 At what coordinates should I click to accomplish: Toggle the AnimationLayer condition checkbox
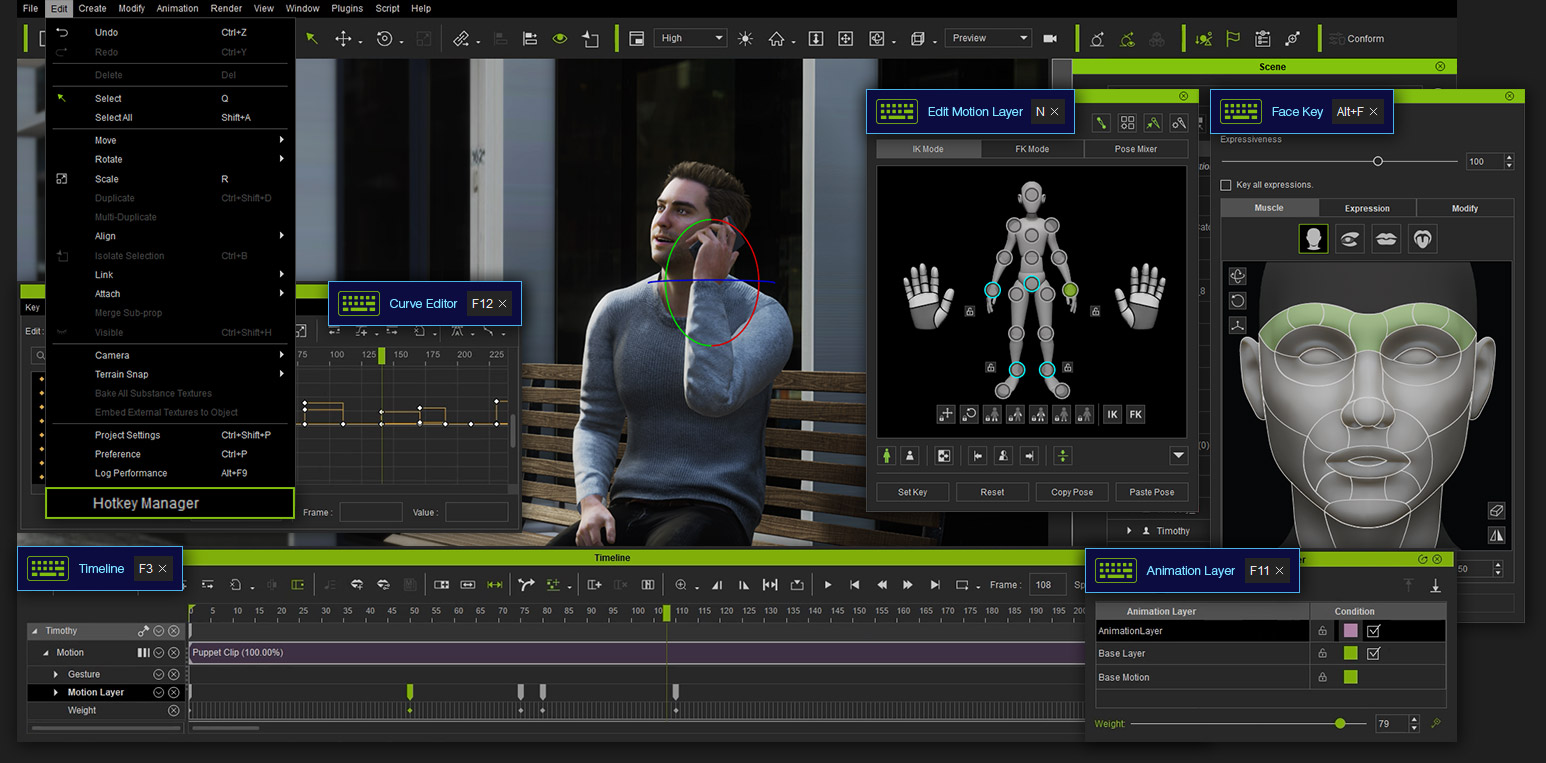[1373, 631]
